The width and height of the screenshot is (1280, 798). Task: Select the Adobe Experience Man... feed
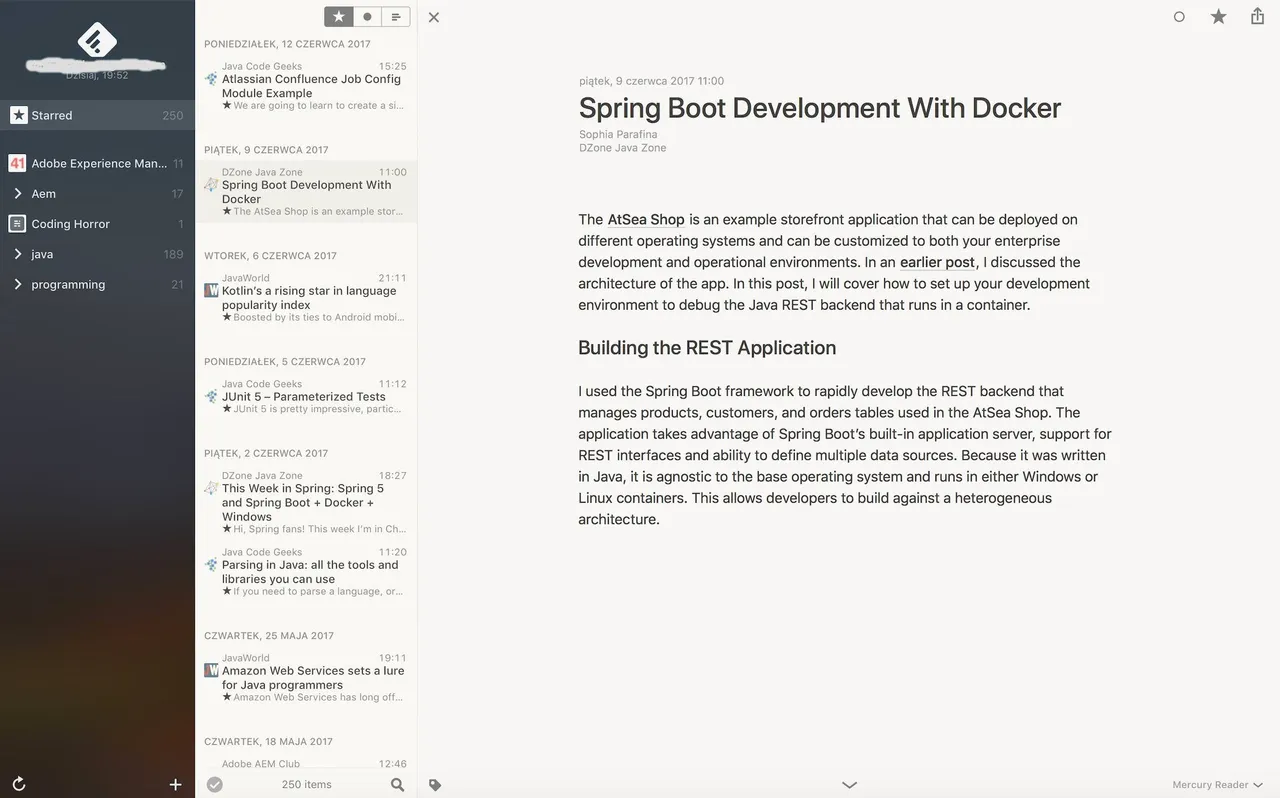point(97,163)
